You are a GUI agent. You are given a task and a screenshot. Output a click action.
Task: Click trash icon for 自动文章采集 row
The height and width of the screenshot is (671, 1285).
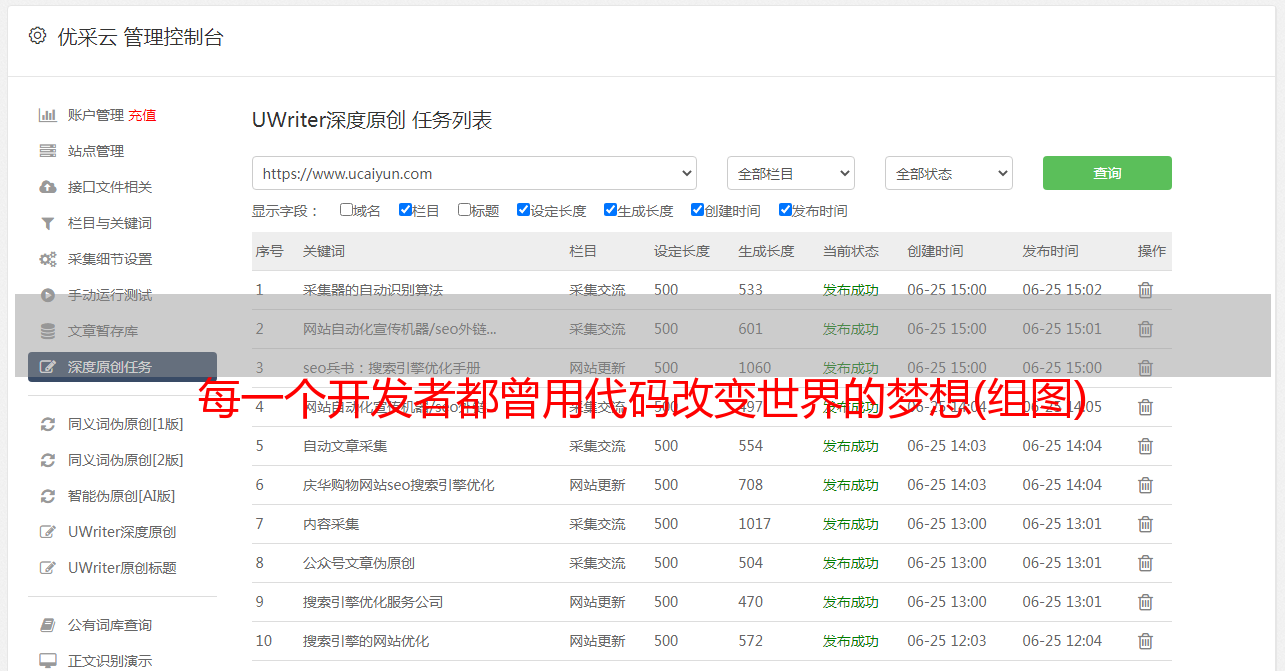[x=1145, y=446]
